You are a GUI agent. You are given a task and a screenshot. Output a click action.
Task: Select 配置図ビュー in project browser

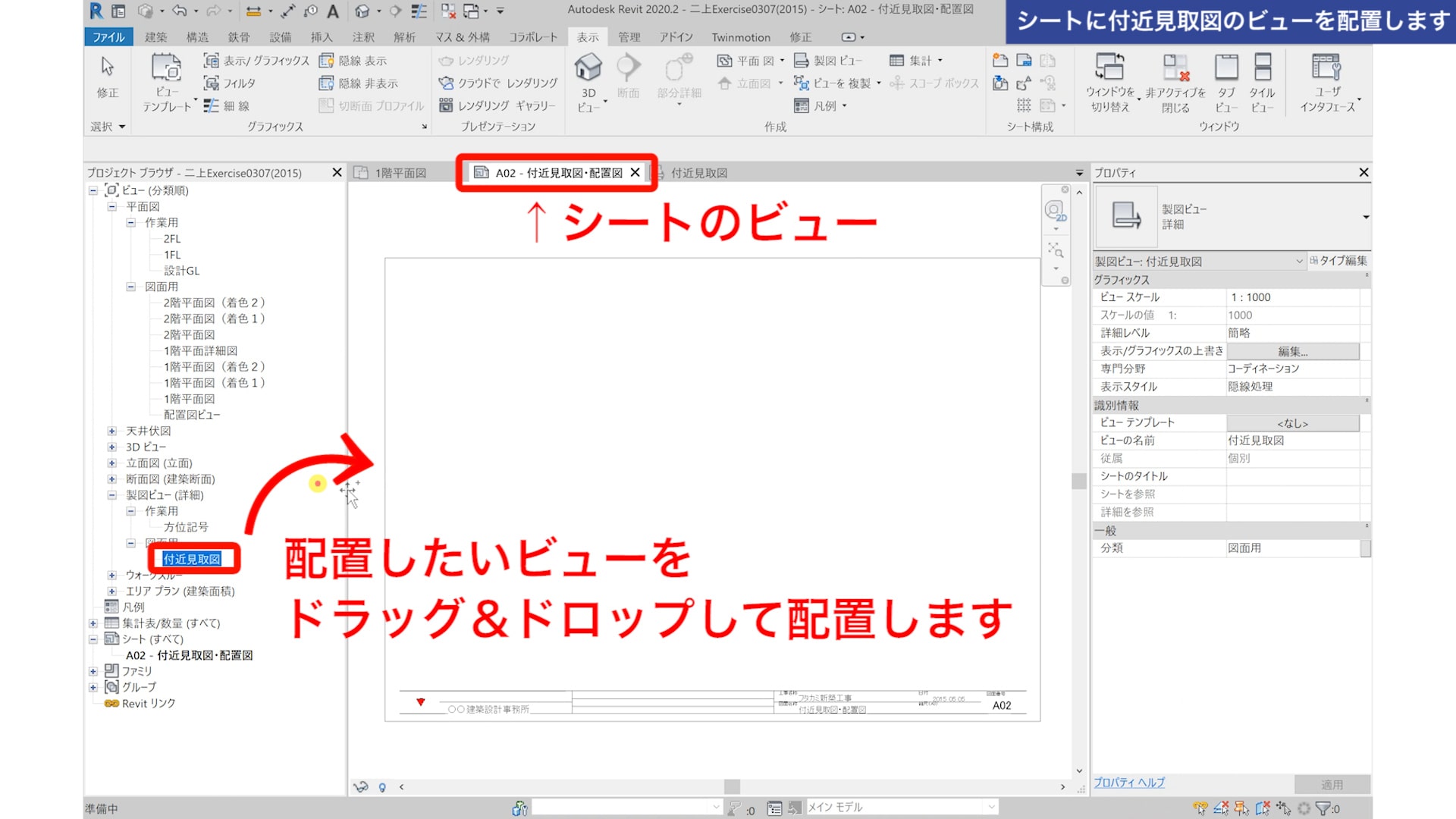tap(192, 416)
